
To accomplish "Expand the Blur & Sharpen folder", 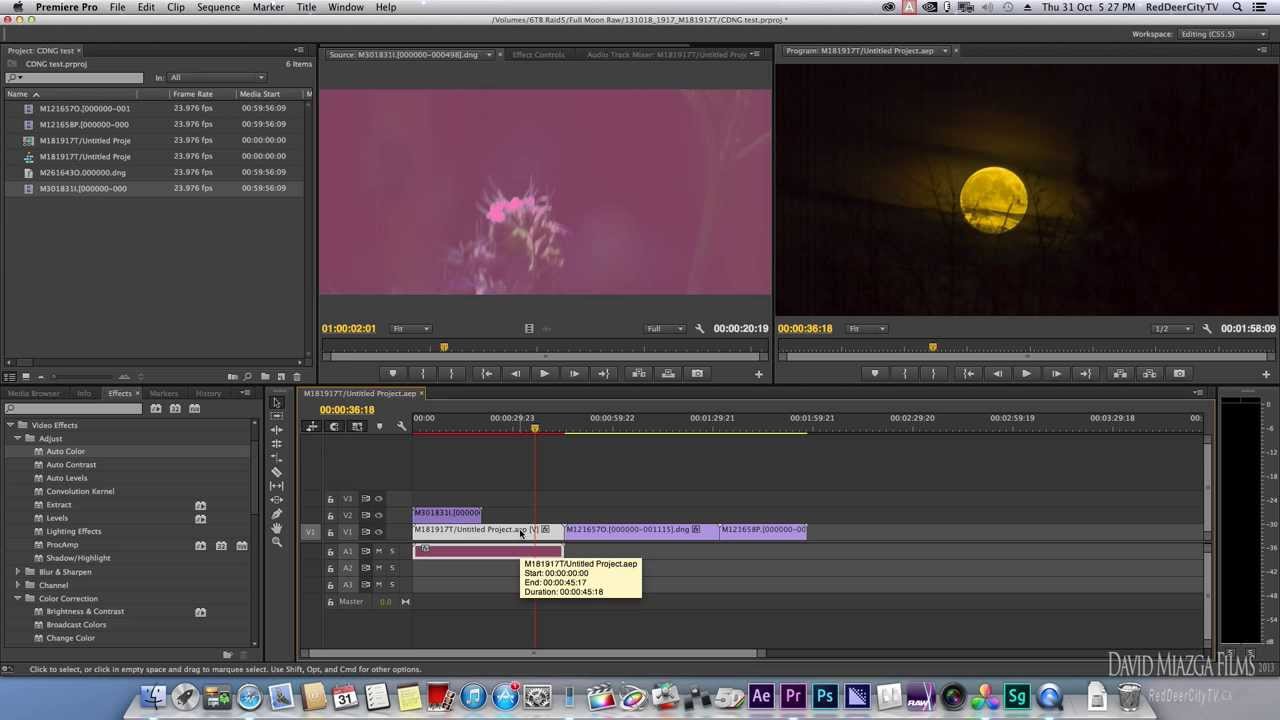I will pyautogui.click(x=18, y=572).
